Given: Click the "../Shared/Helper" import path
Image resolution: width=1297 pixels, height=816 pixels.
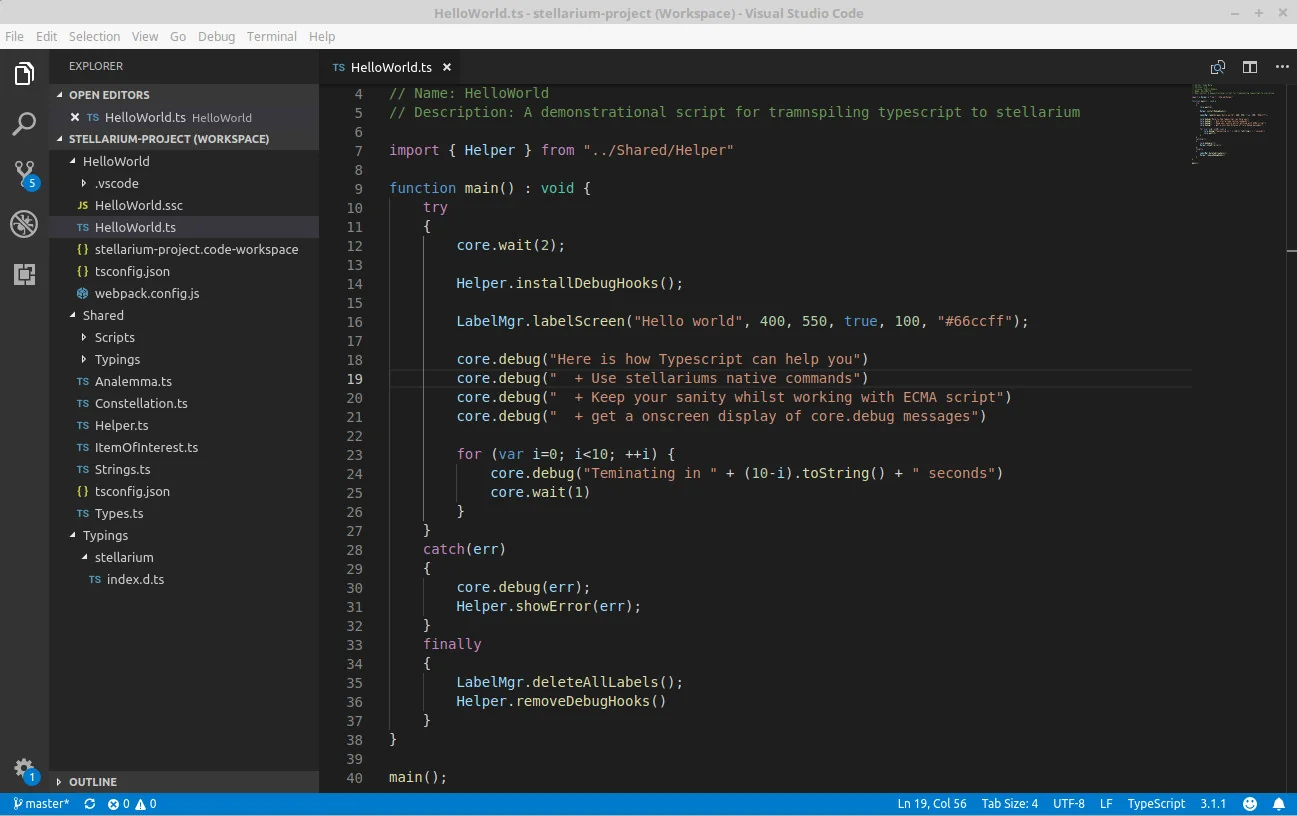Looking at the screenshot, I should tap(659, 150).
